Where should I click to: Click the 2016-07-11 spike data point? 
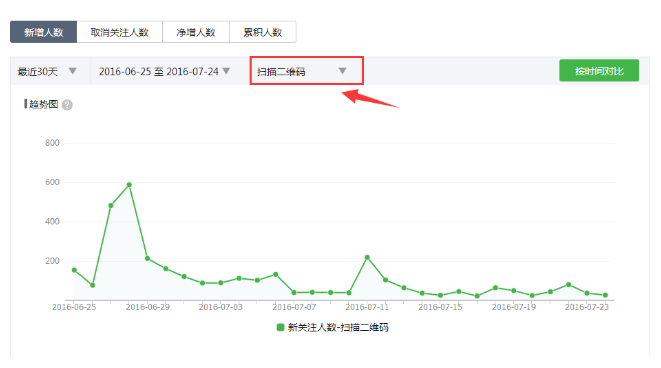click(367, 257)
